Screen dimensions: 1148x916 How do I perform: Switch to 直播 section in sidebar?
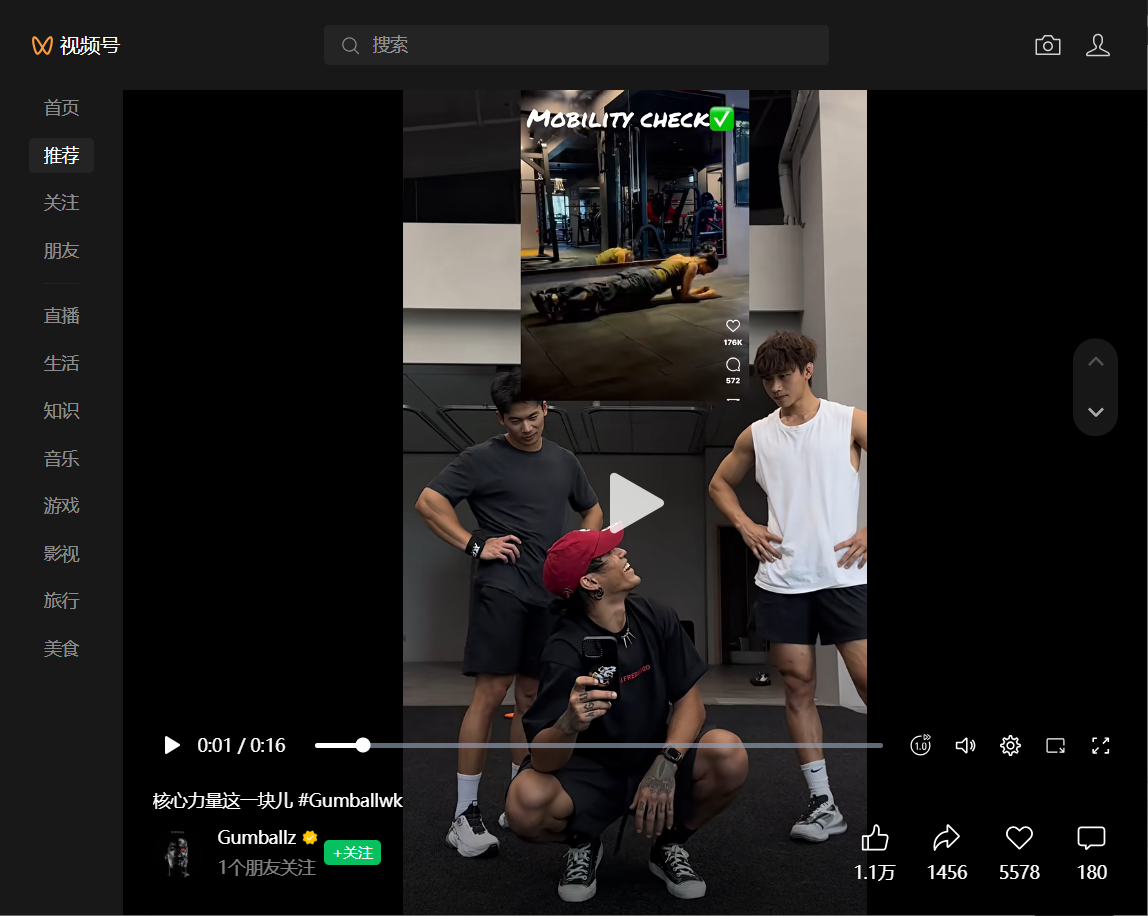click(61, 316)
